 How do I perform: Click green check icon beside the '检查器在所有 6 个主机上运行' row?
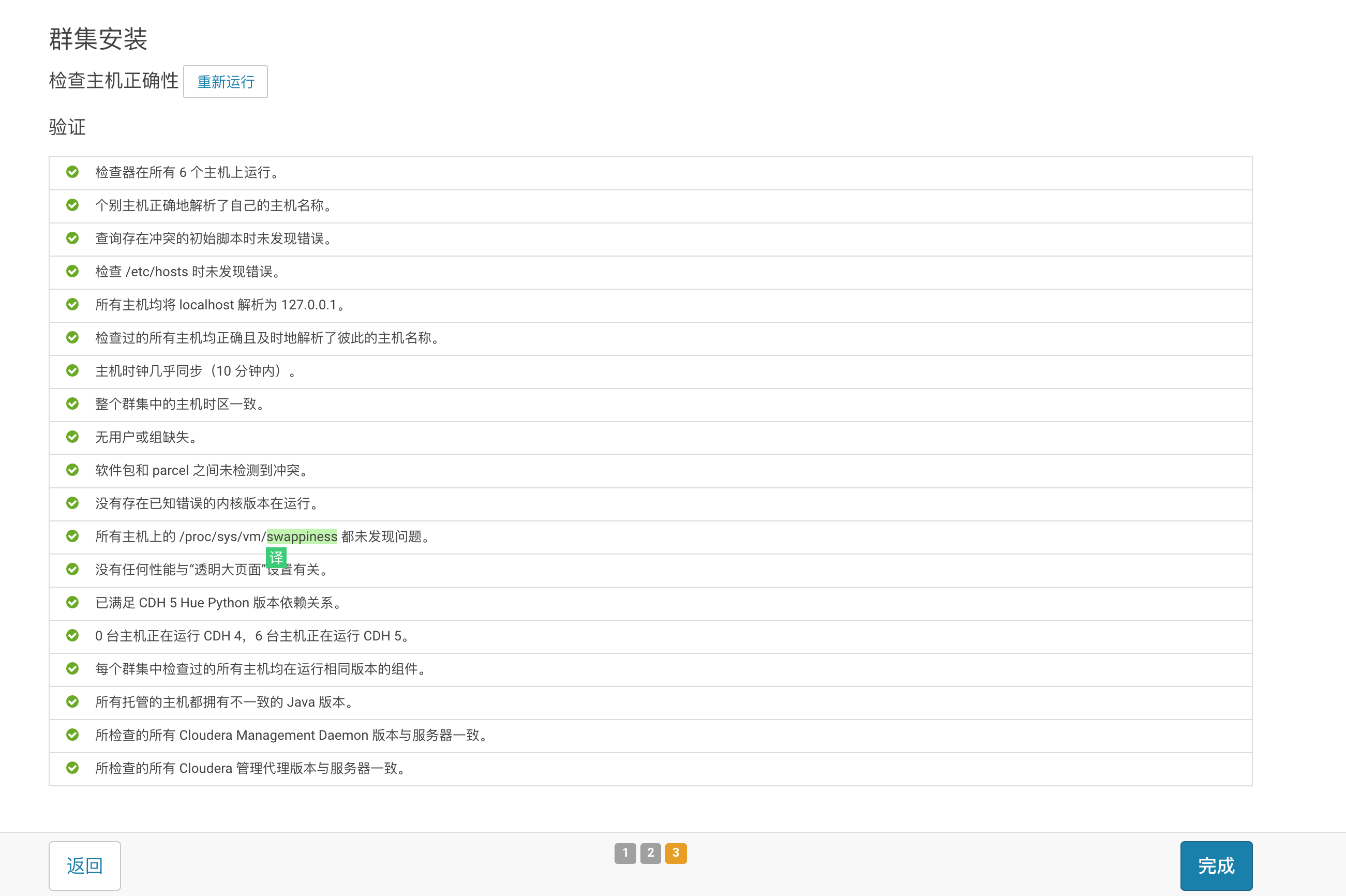(x=72, y=172)
